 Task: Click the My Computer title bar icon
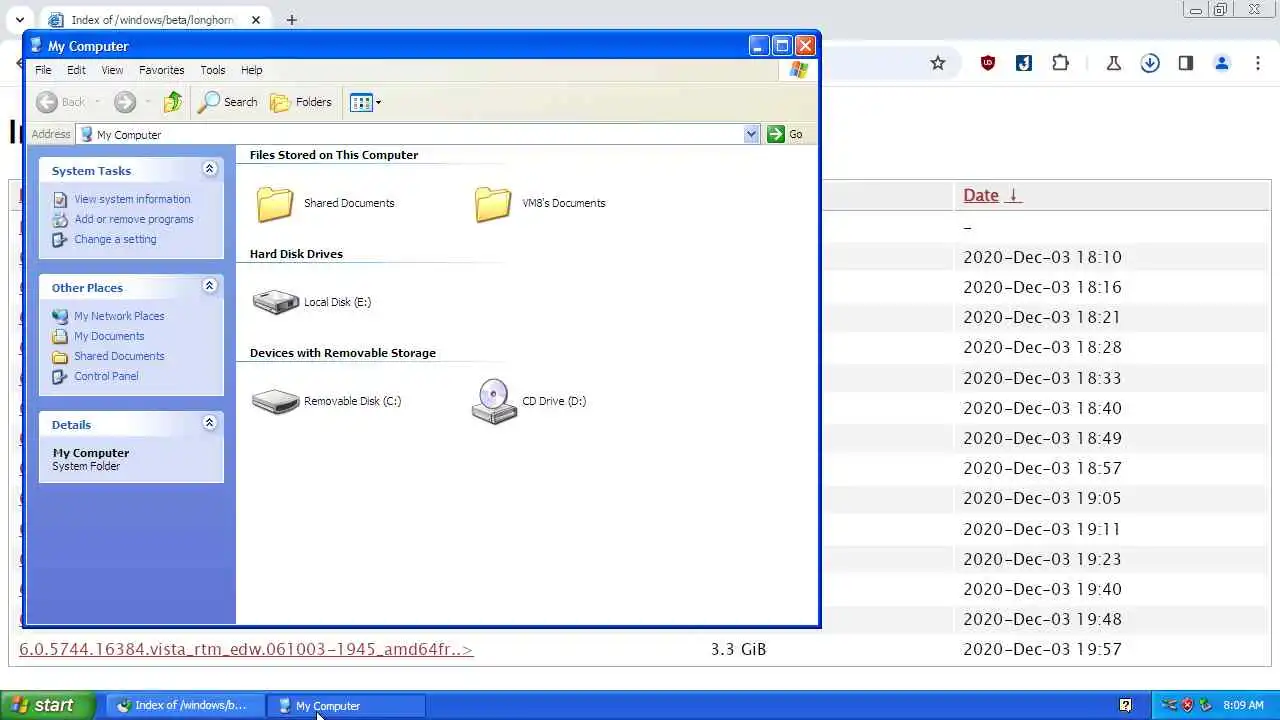pyautogui.click(x=37, y=46)
